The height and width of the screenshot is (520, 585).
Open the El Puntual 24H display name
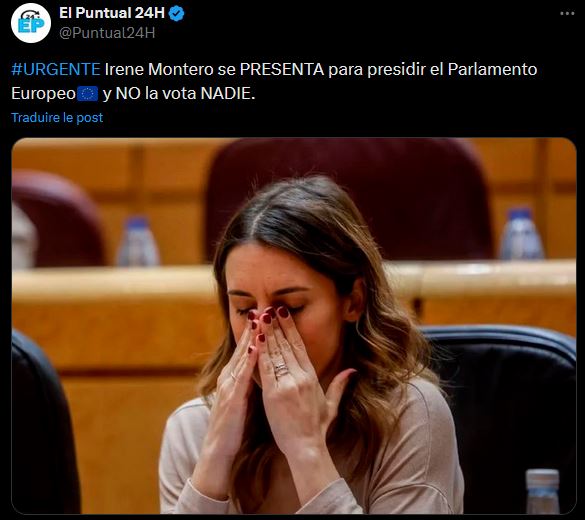[x=112, y=13]
